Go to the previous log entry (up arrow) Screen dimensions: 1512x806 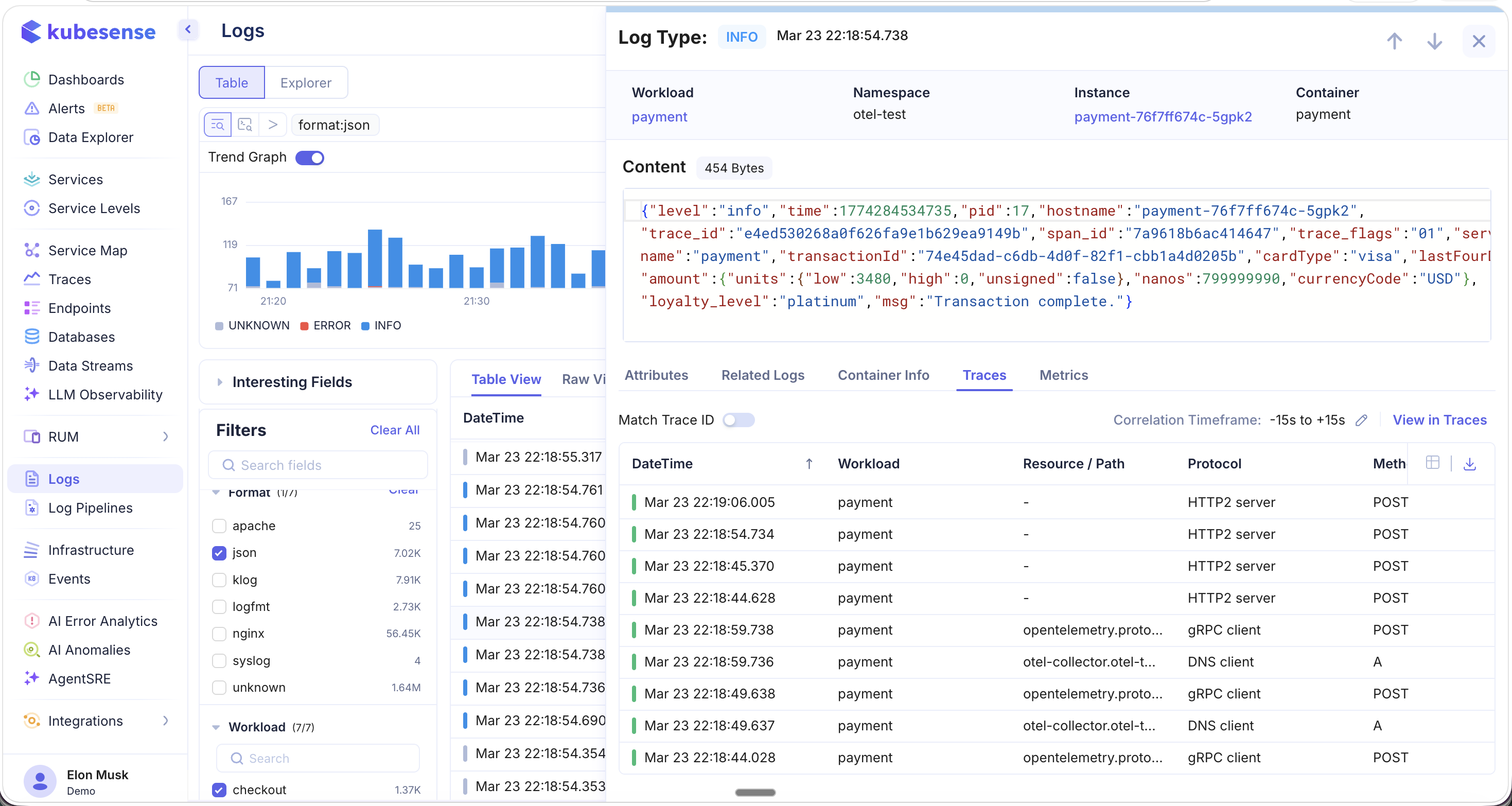(1394, 41)
